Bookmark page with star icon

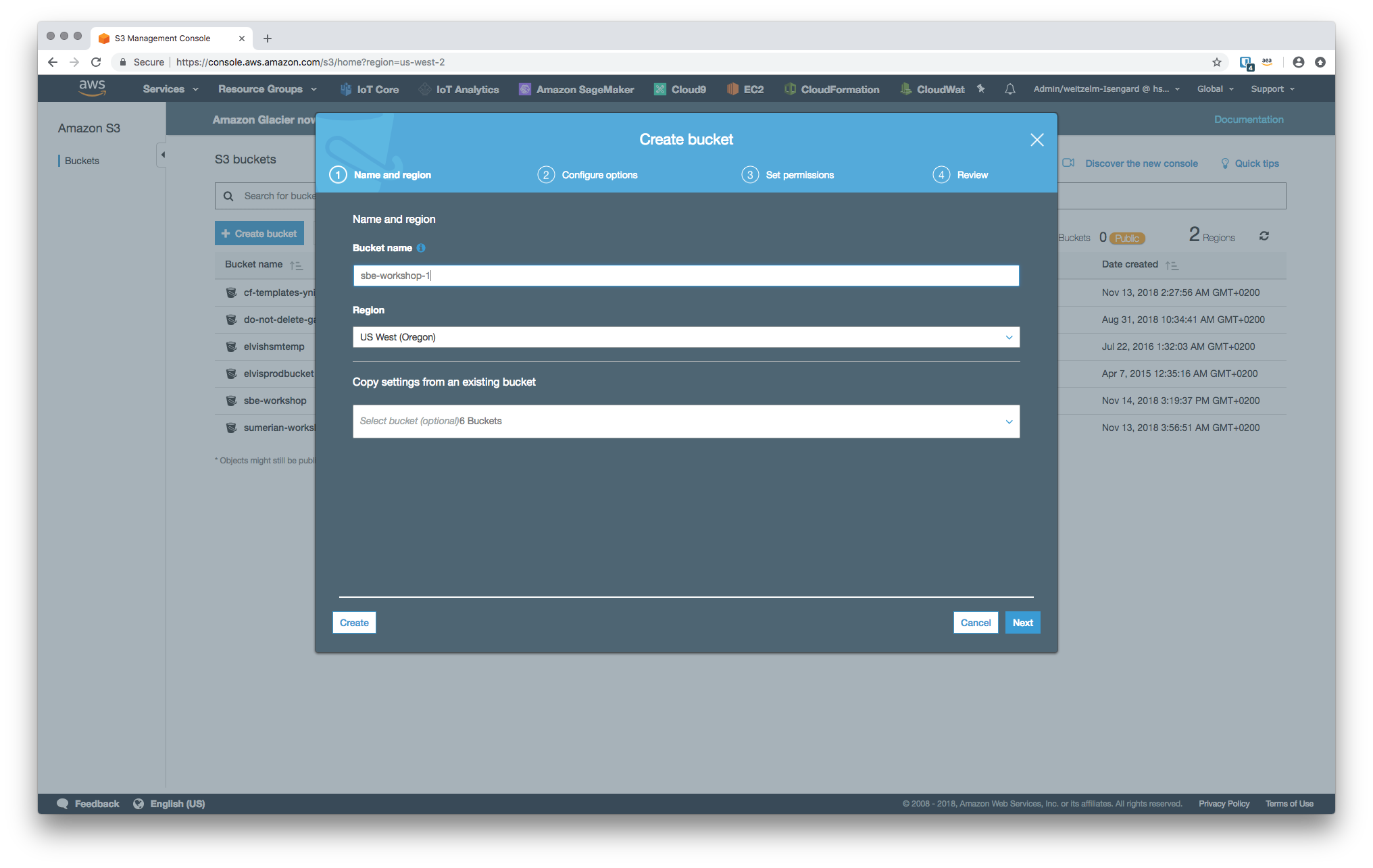(1216, 62)
